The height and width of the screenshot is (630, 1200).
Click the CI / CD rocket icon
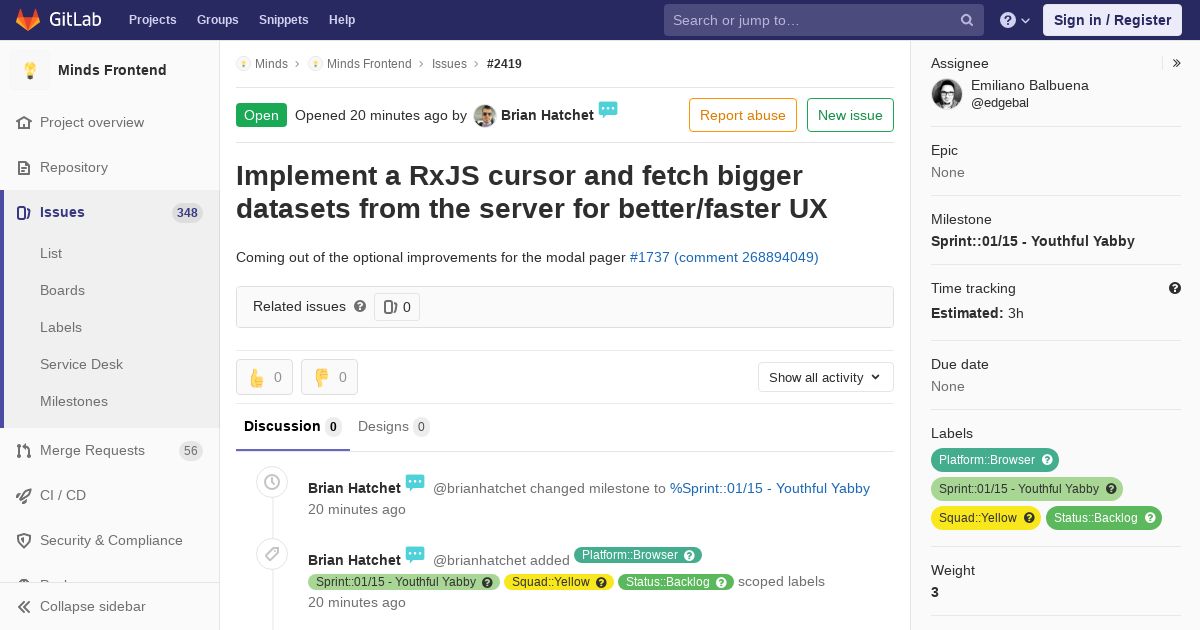point(24,495)
